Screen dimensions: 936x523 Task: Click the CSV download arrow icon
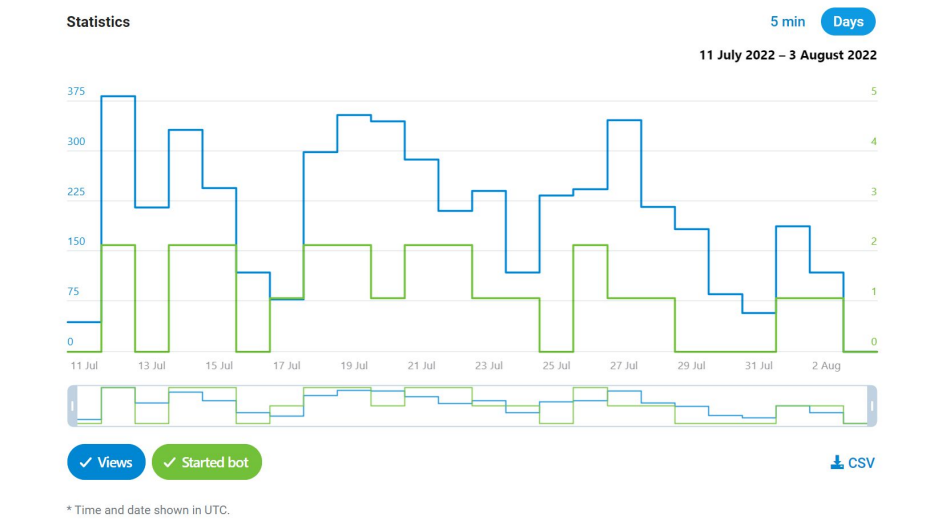click(837, 462)
